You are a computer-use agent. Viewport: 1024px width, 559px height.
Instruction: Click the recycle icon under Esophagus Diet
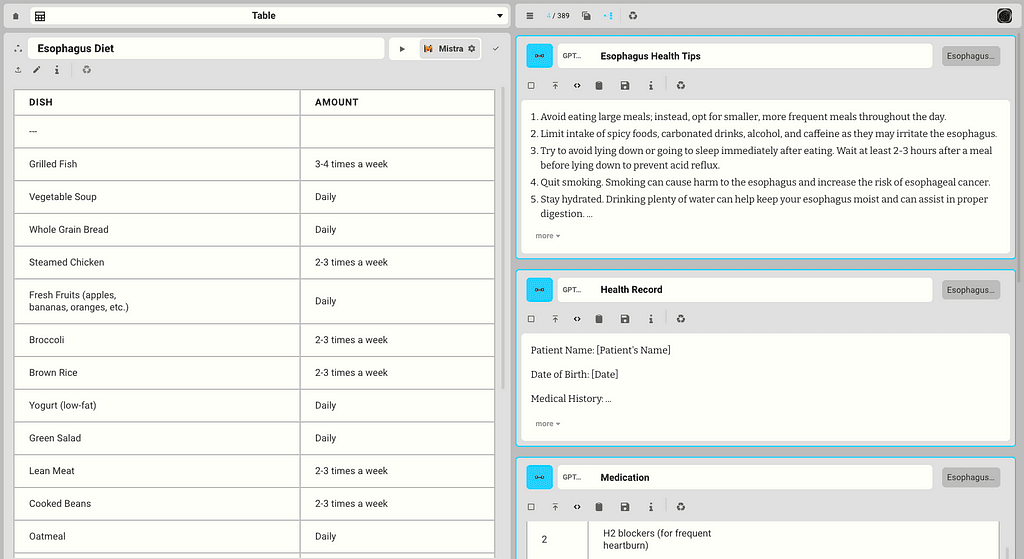click(86, 70)
